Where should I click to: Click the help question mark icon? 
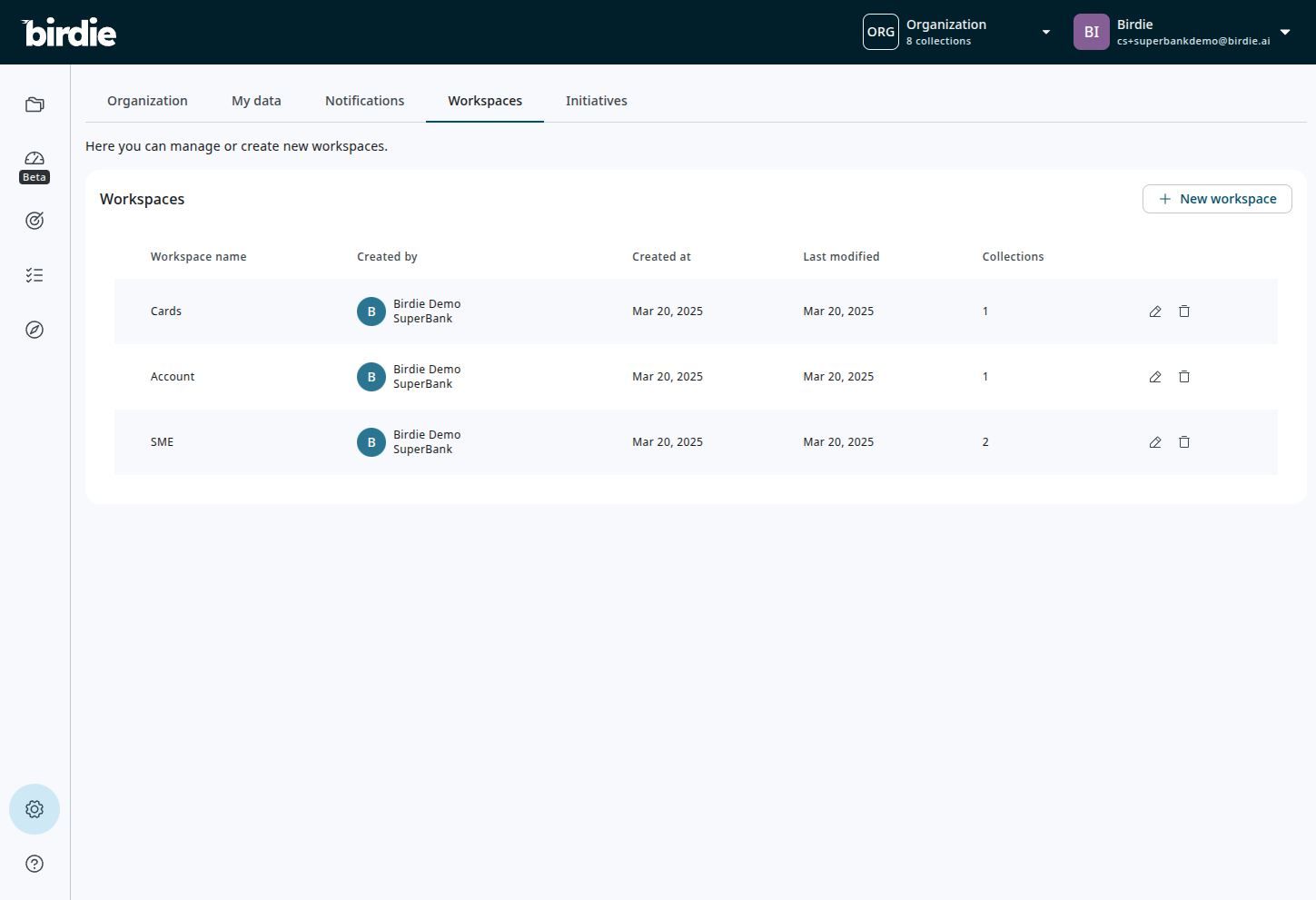(35, 864)
